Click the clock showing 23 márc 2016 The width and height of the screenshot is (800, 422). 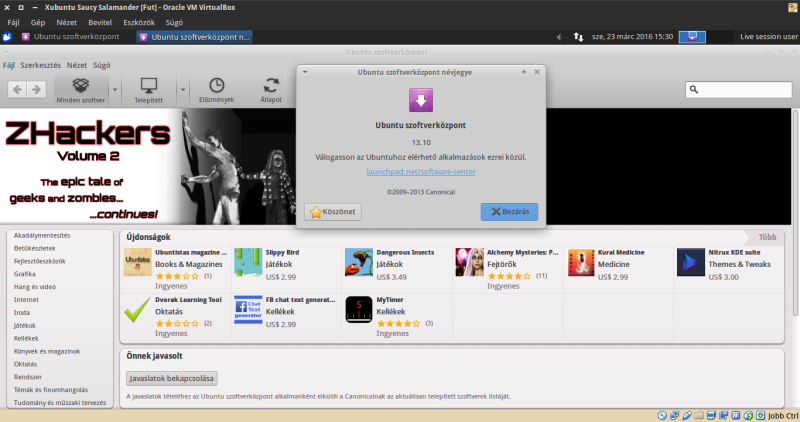632,37
